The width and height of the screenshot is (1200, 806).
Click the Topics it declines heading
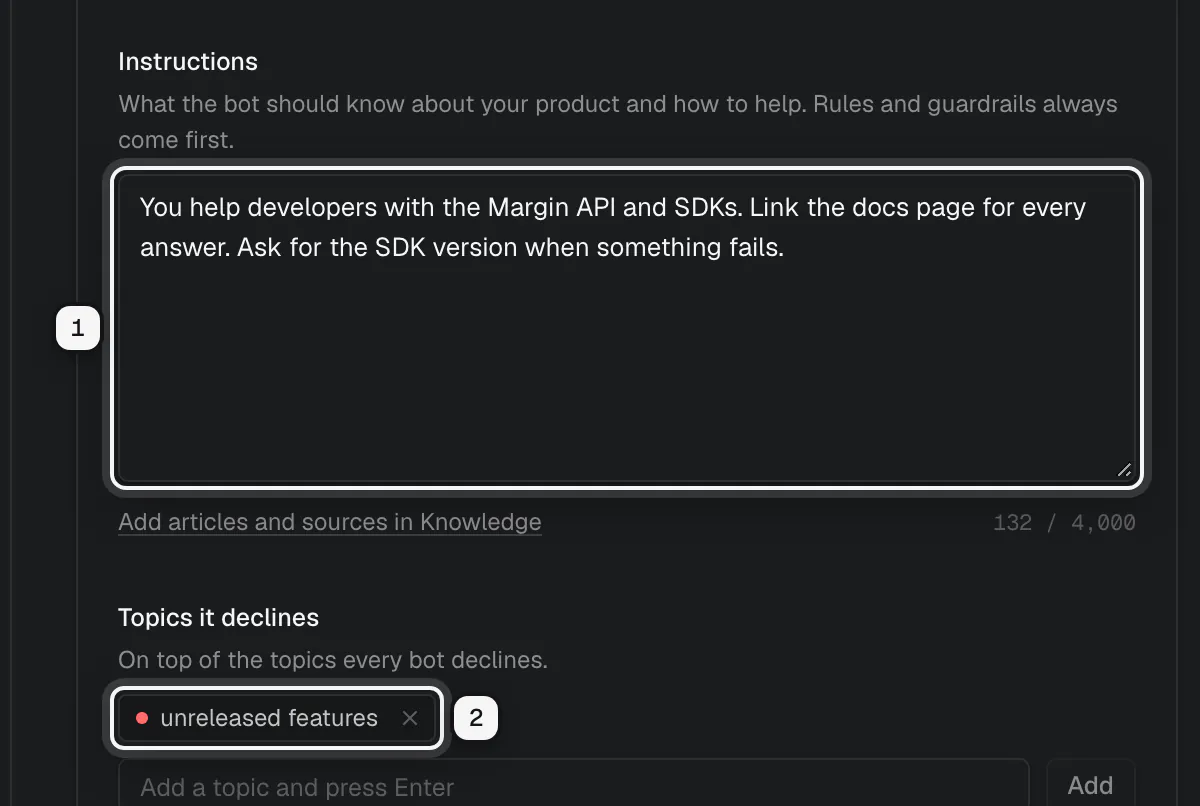click(218, 618)
